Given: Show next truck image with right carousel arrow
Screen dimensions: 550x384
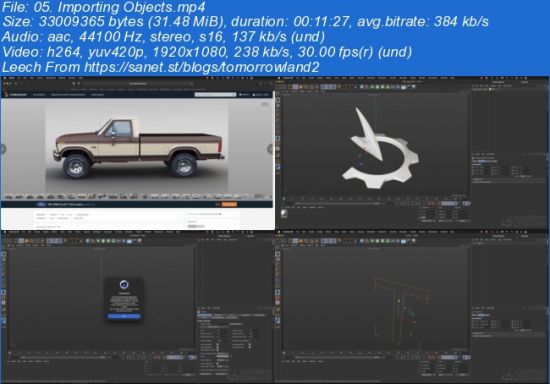Looking at the screenshot, I should pyautogui.click(x=270, y=149).
